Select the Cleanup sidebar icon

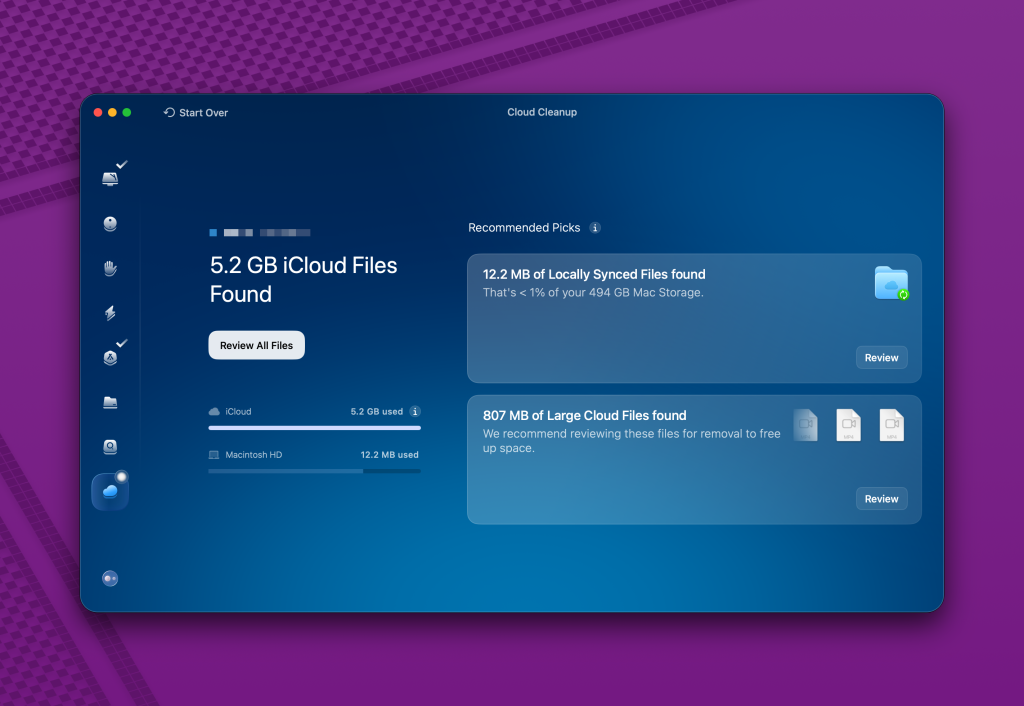click(110, 223)
